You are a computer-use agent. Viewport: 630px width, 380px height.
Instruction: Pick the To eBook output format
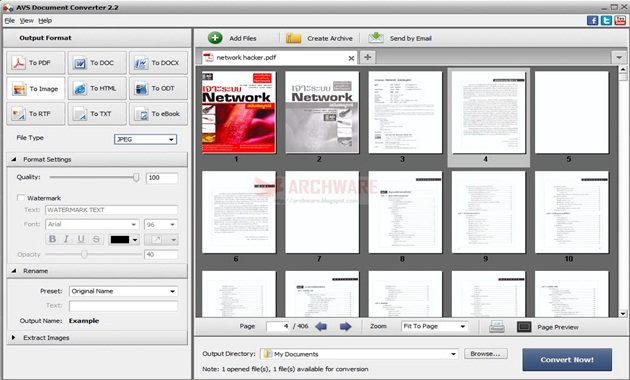tap(158, 114)
